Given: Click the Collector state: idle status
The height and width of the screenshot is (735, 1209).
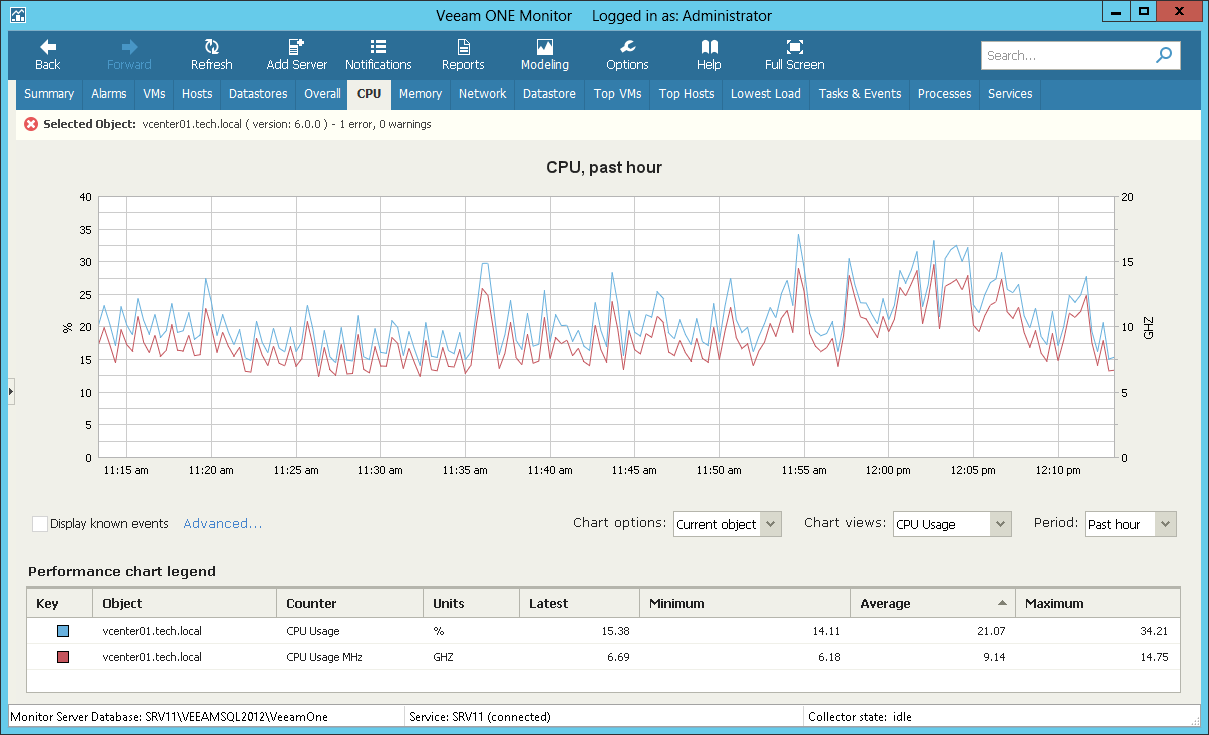Looking at the screenshot, I should pyautogui.click(x=860, y=716).
